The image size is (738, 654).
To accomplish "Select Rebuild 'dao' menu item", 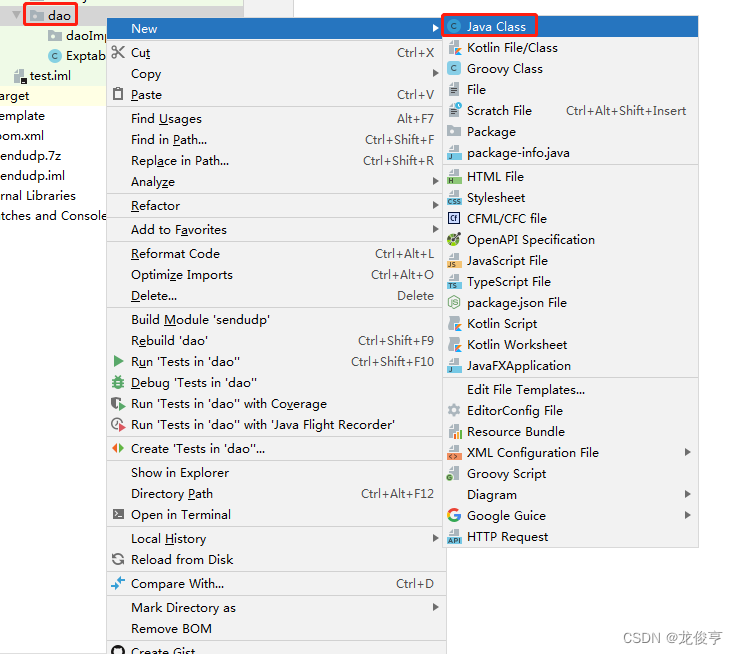I will tap(276, 341).
